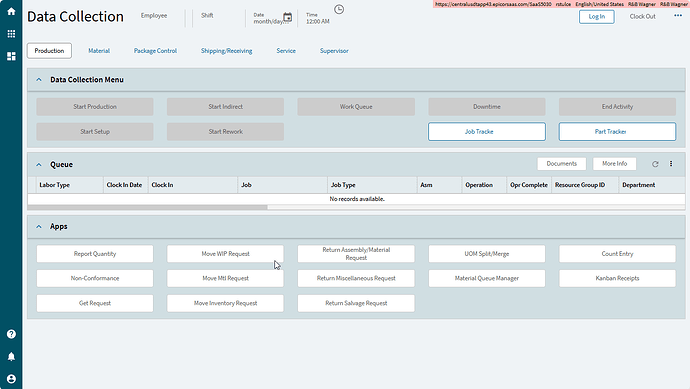690x389 pixels.
Task: Open the Shipping/Receiving tab
Action: (227, 51)
